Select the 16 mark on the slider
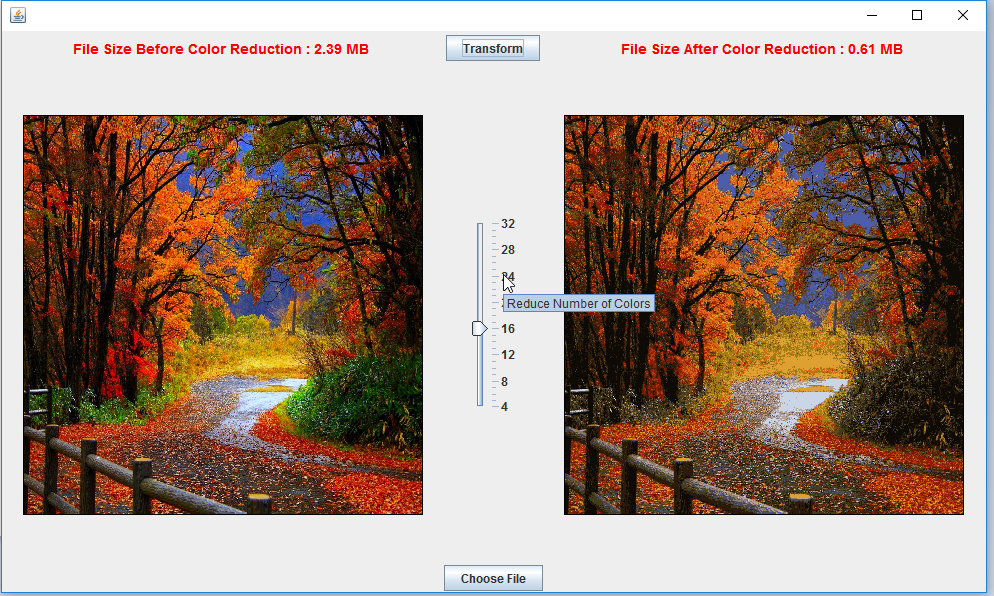This screenshot has width=994, height=596. pyautogui.click(x=508, y=328)
